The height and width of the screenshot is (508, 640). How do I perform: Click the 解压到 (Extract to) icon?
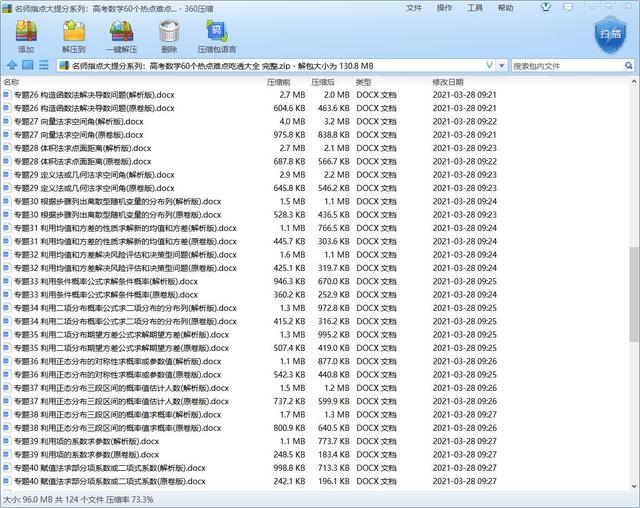[x=74, y=32]
